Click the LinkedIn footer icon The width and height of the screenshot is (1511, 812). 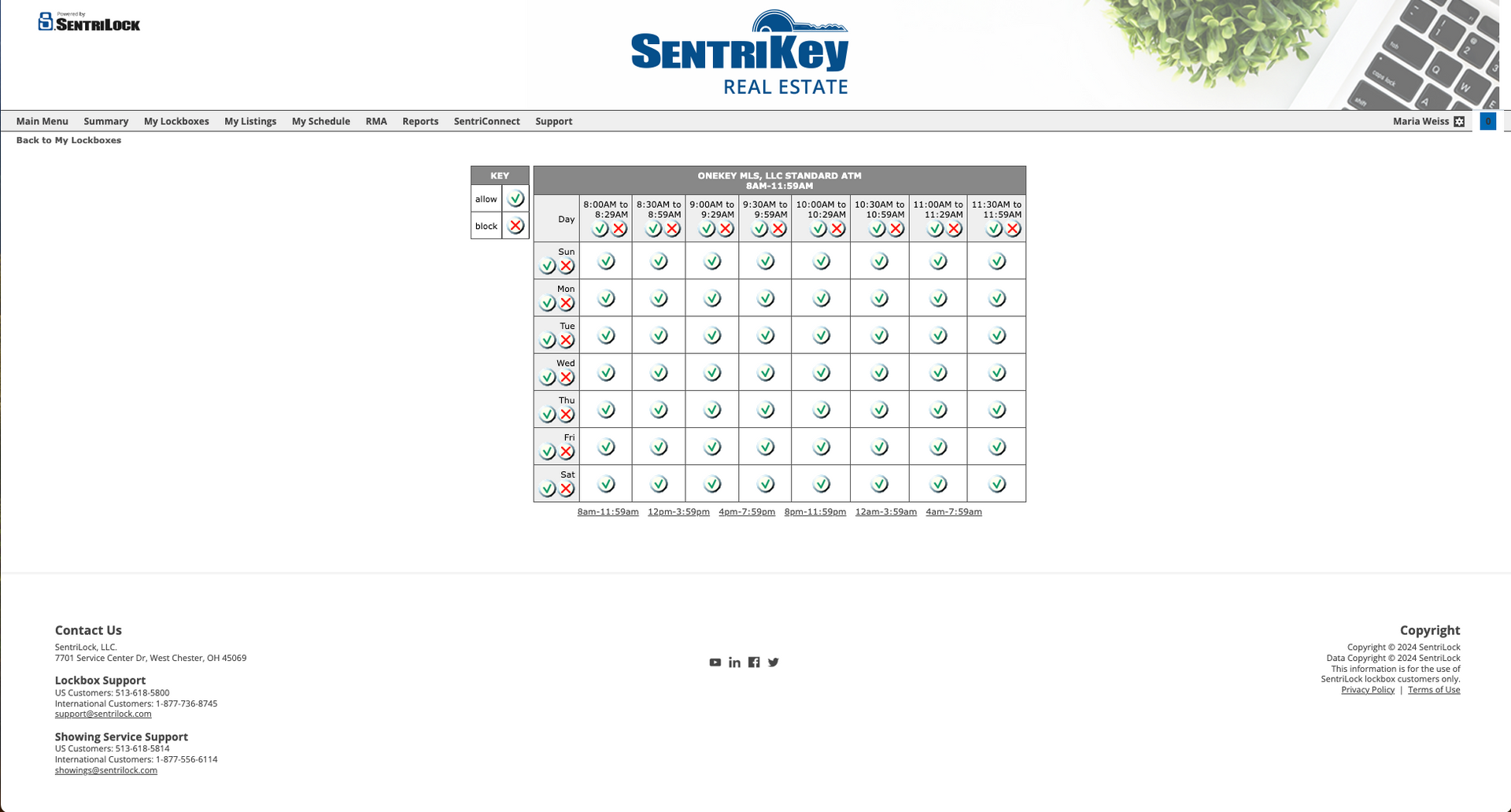click(735, 662)
